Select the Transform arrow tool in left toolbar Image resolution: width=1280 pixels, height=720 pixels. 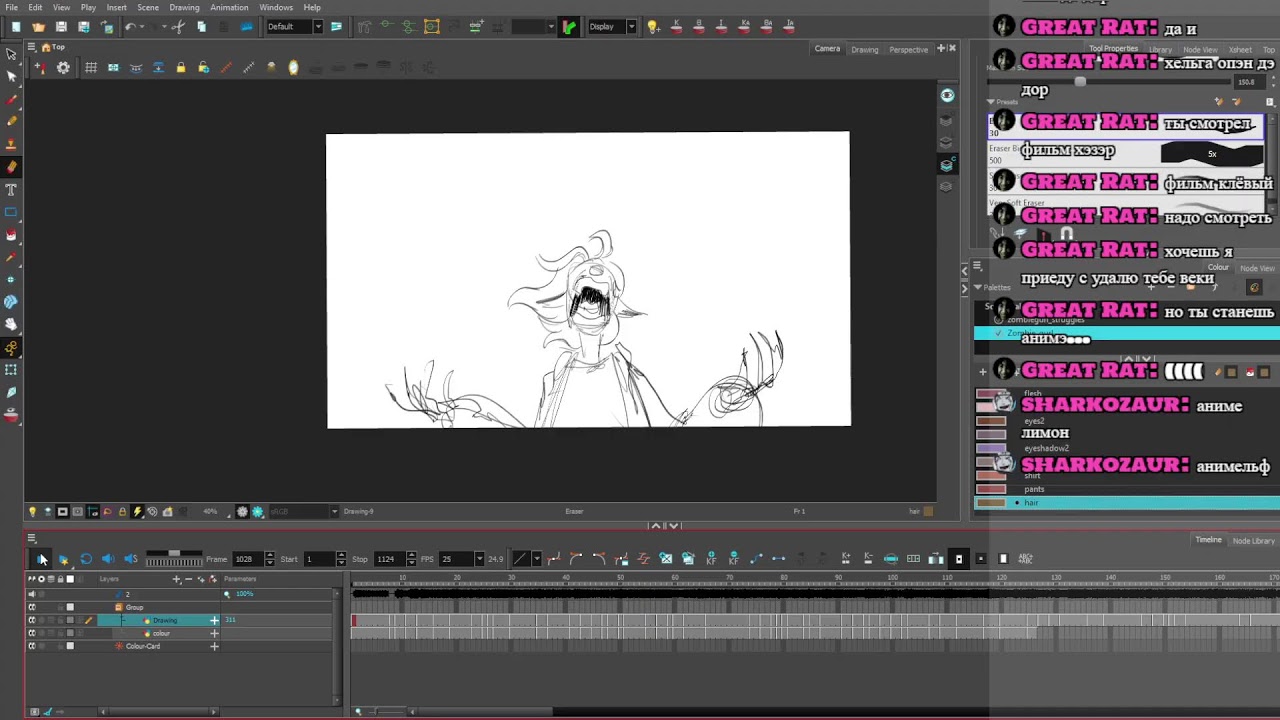click(x=11, y=55)
